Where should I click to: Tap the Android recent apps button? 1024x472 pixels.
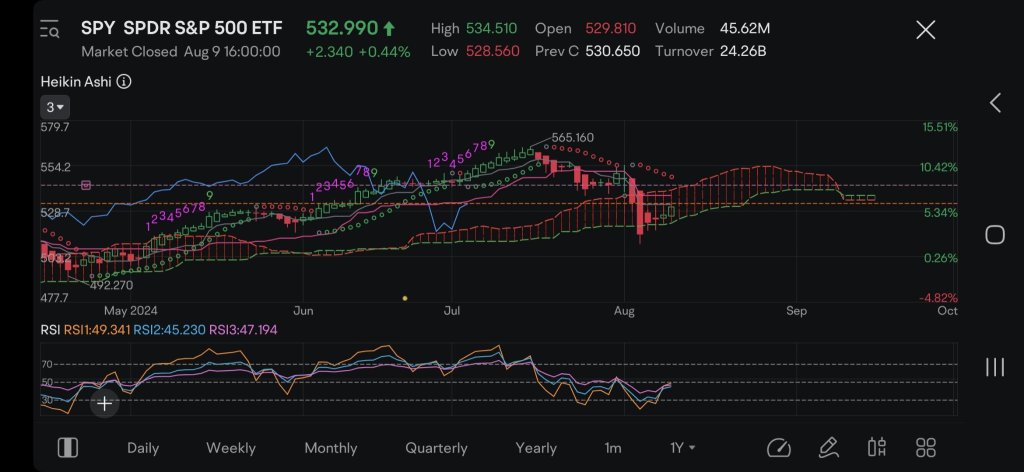pos(995,367)
